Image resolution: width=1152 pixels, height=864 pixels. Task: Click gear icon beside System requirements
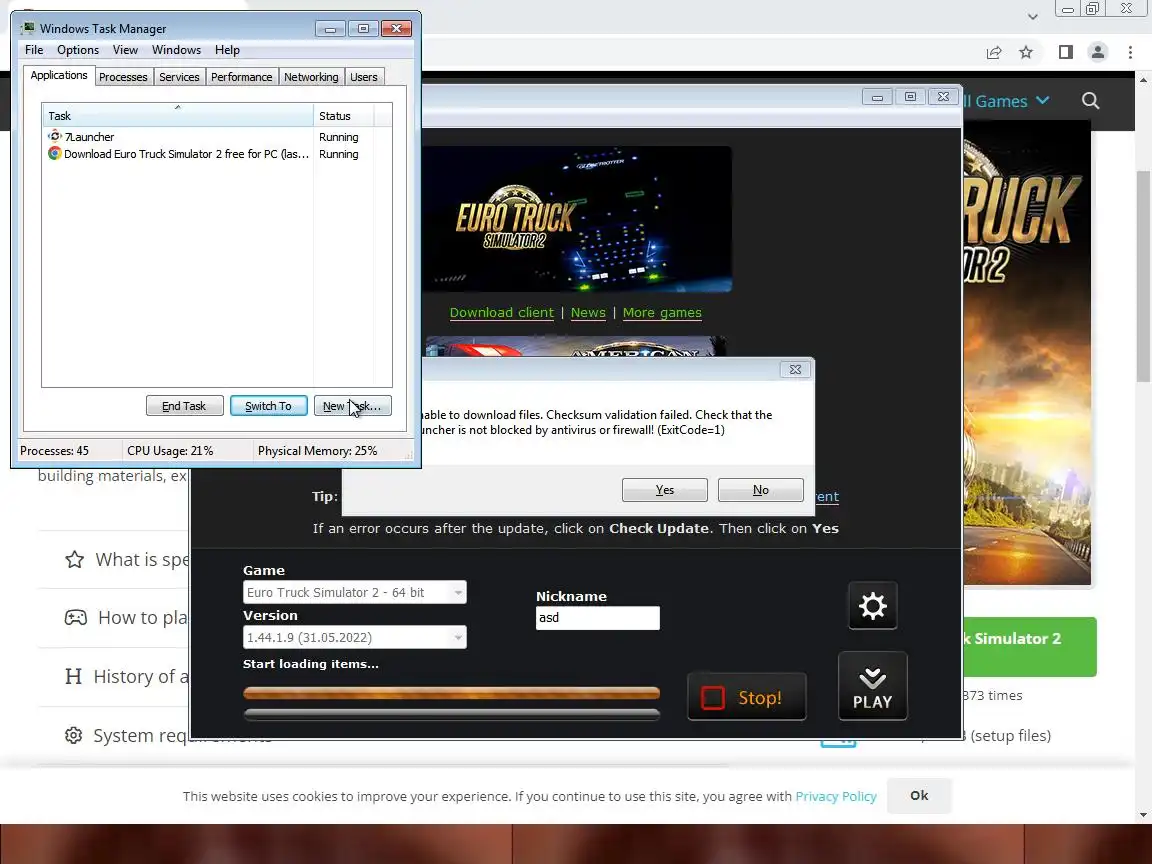(73, 735)
